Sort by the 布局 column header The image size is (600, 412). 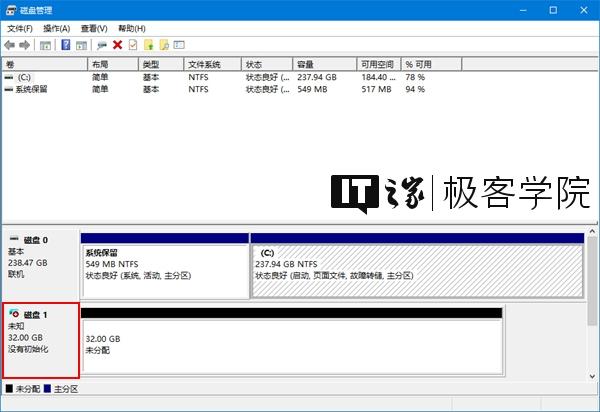pos(113,64)
